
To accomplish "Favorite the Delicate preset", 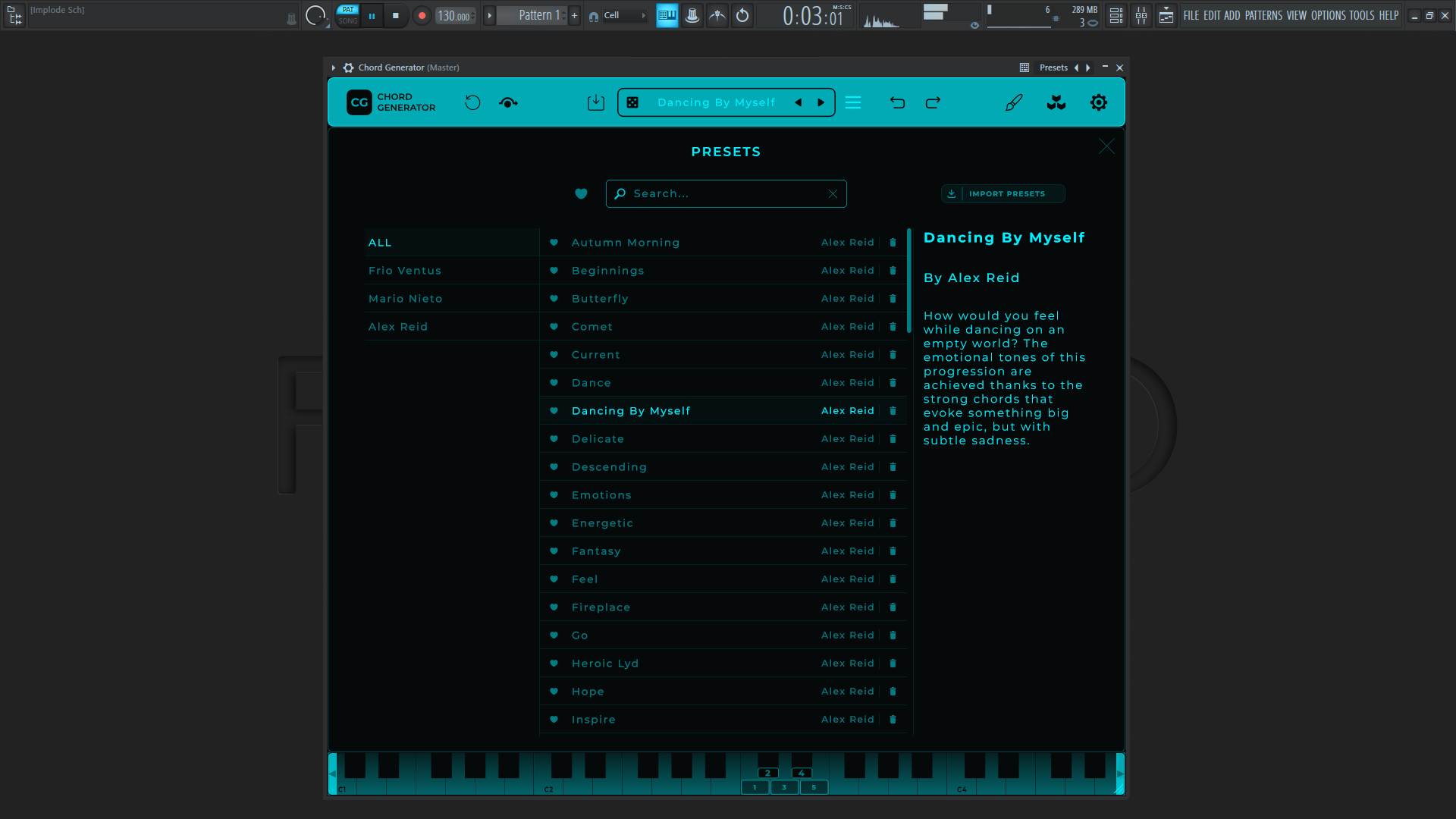I will point(554,439).
